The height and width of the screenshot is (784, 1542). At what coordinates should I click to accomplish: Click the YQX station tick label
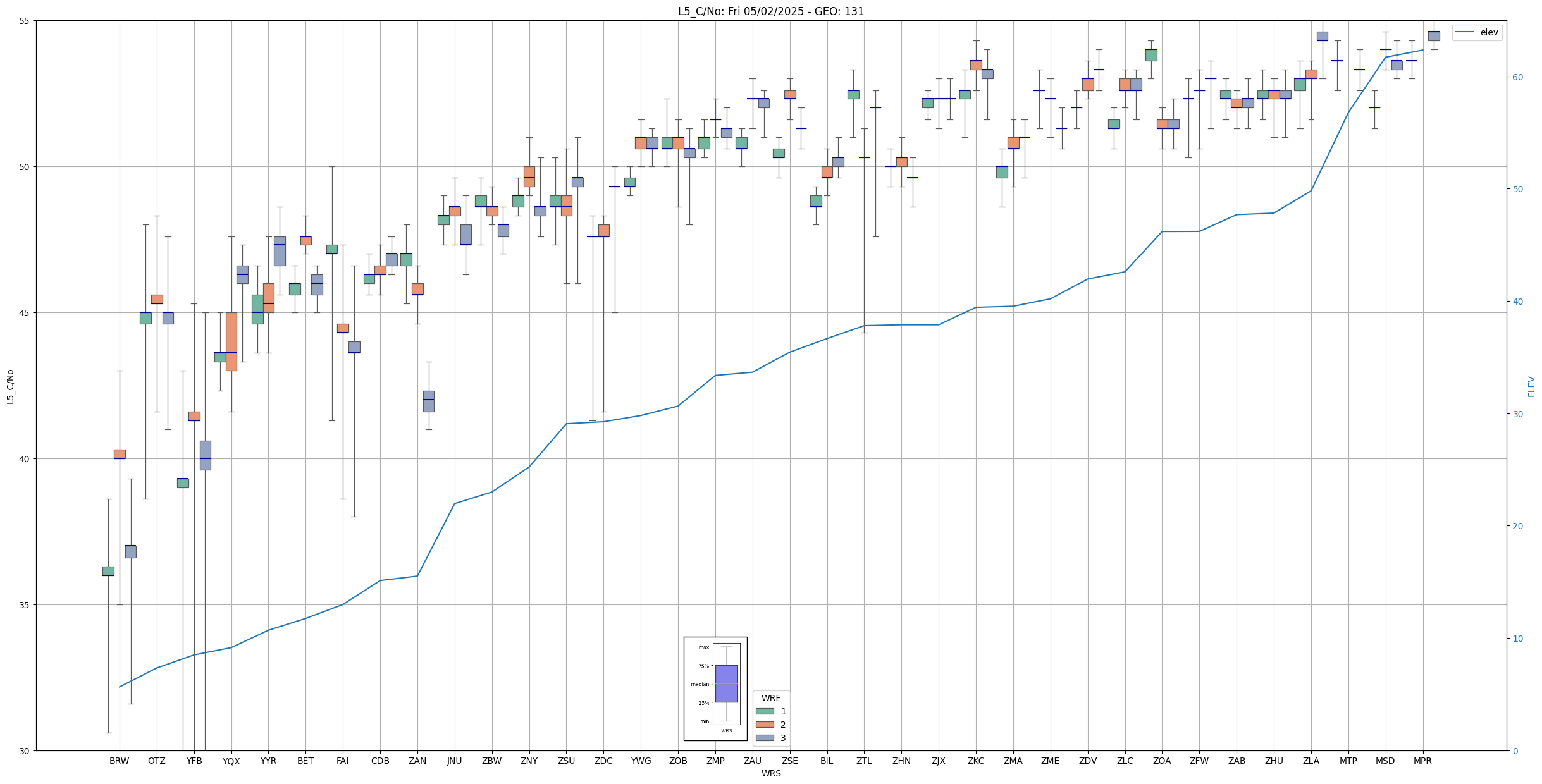point(231,761)
